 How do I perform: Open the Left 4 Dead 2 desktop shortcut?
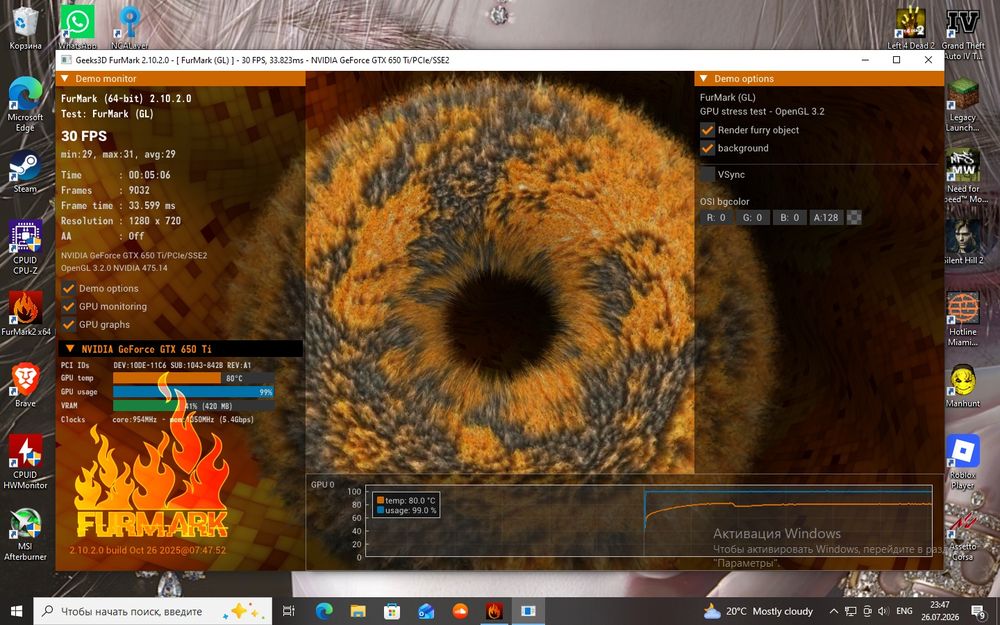tap(911, 27)
